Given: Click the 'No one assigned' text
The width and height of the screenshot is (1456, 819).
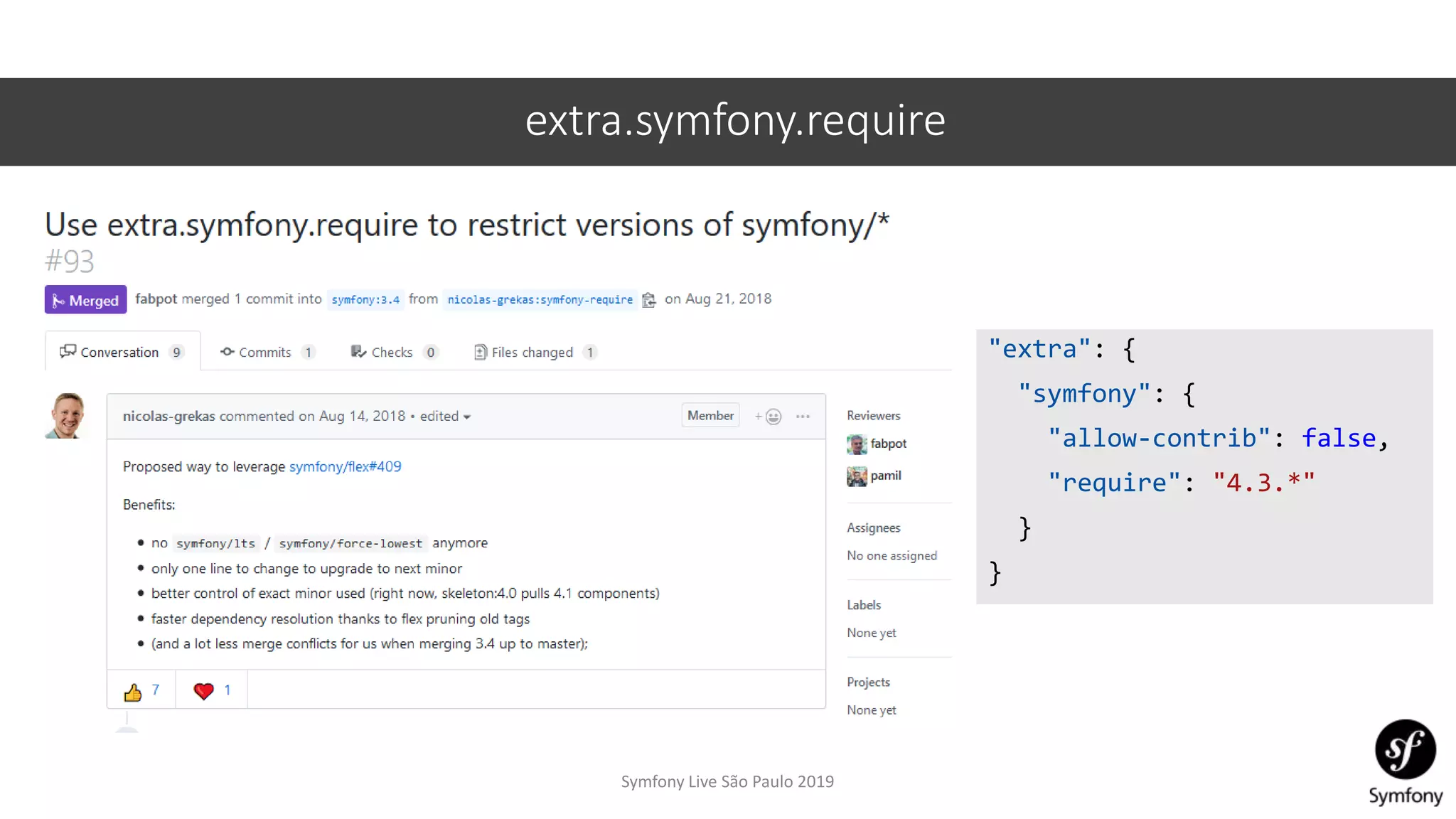Looking at the screenshot, I should click(x=892, y=555).
